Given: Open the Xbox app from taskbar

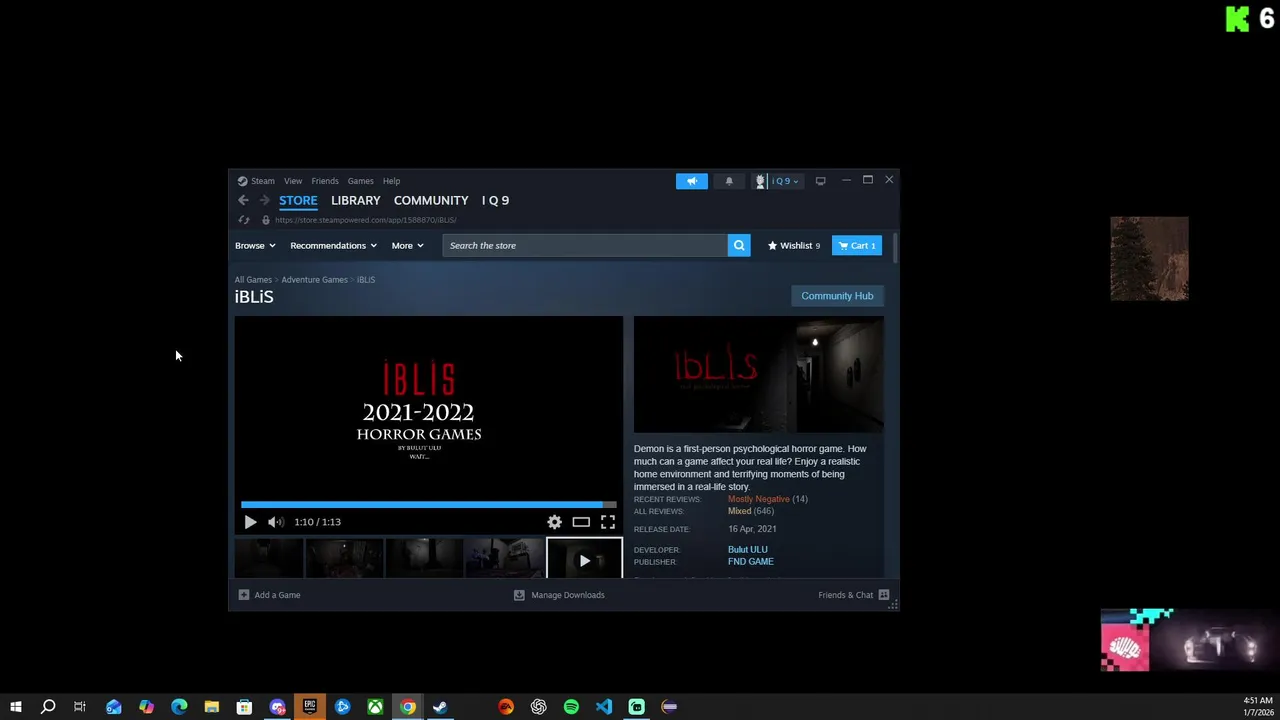Looking at the screenshot, I should [375, 707].
